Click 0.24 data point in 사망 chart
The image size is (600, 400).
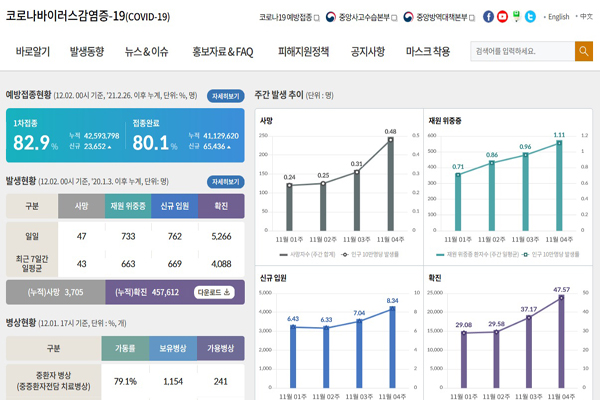click(289, 185)
